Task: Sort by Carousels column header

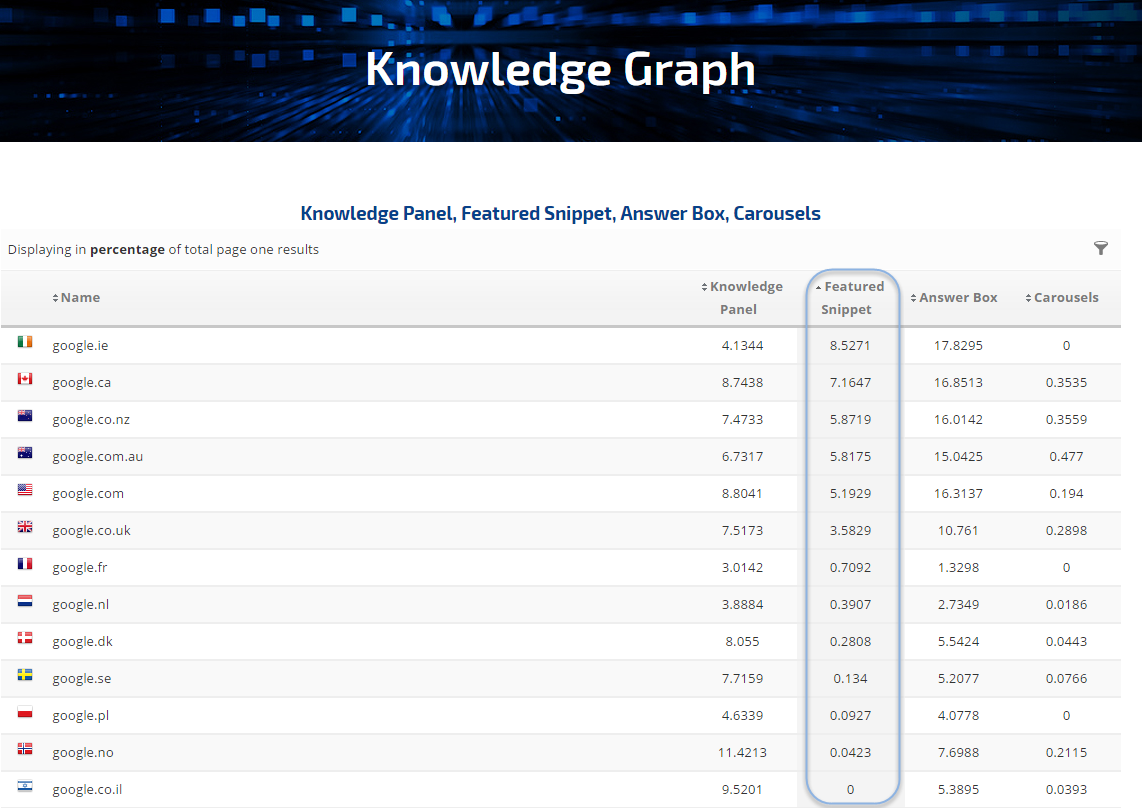Action: click(x=1065, y=297)
